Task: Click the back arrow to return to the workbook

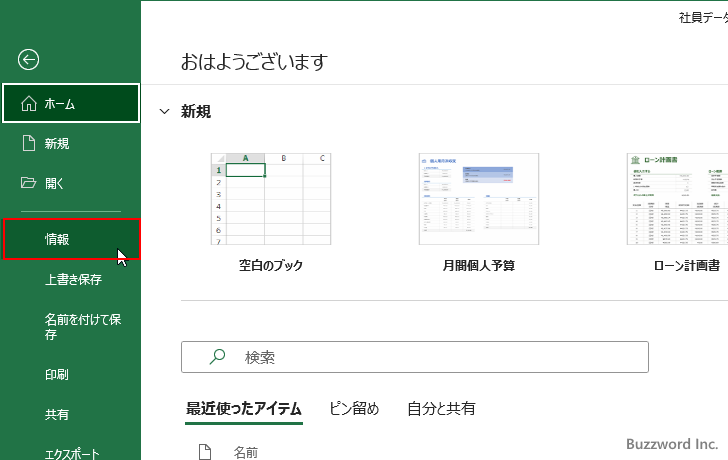Action: [x=28, y=60]
